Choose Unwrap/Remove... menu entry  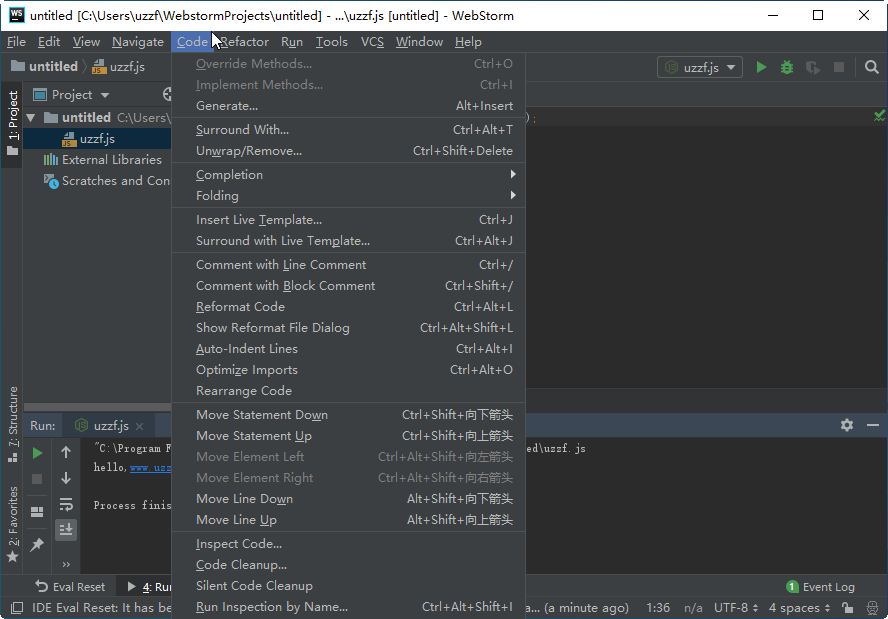pyautogui.click(x=348, y=151)
